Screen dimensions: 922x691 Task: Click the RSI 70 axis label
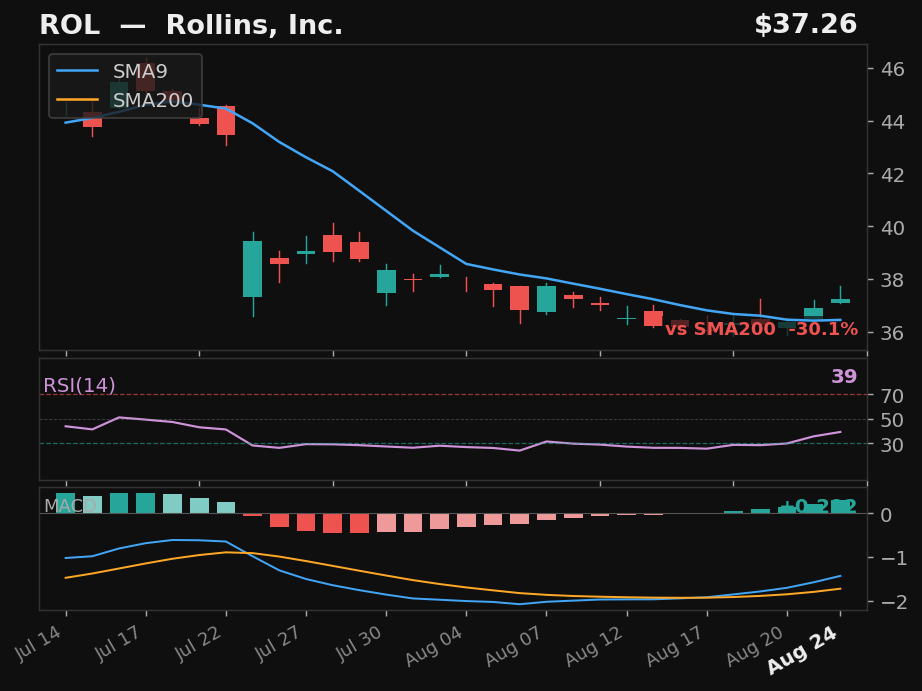pos(892,396)
